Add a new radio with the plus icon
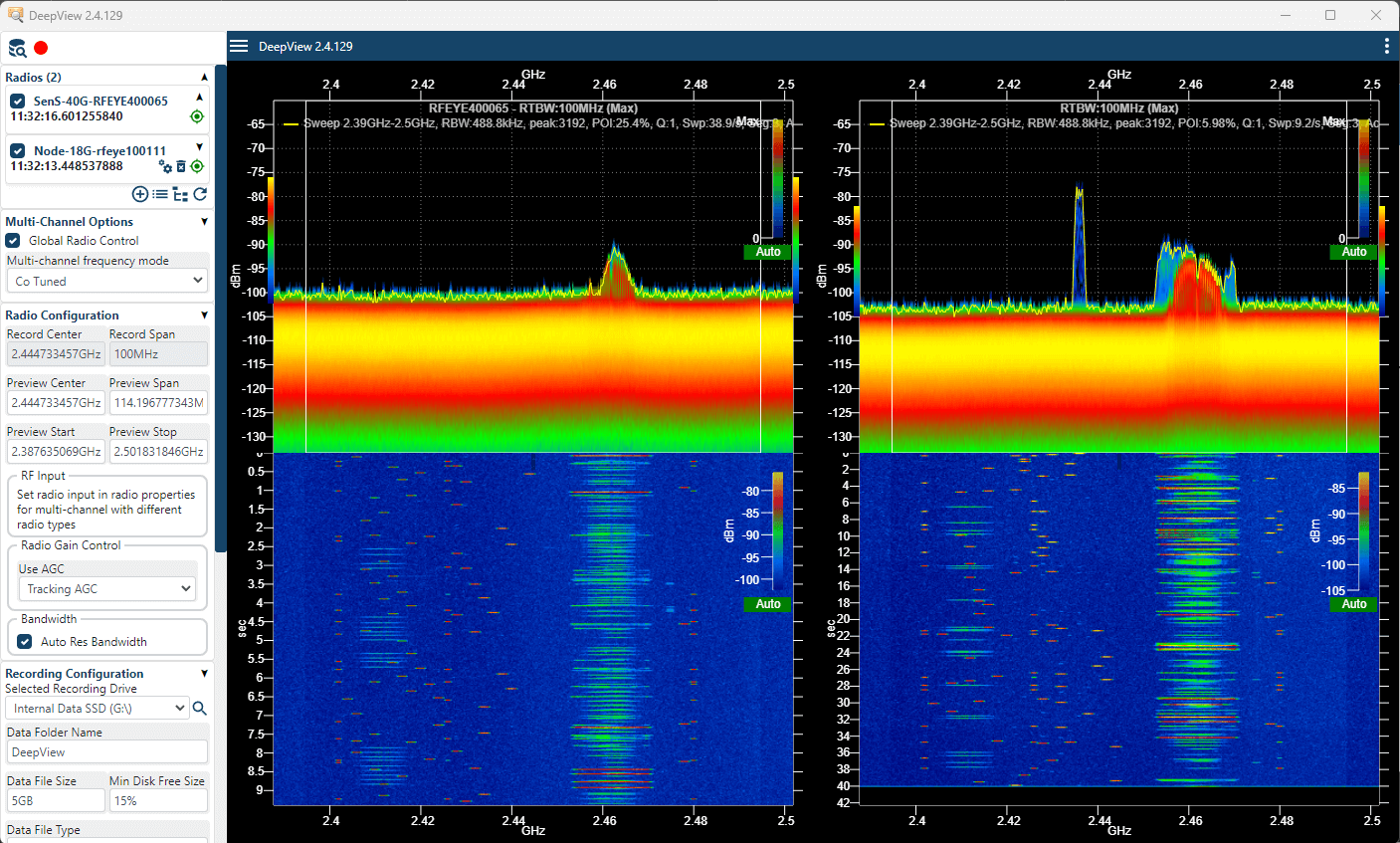Image resolution: width=1400 pixels, height=843 pixels. coord(139,194)
